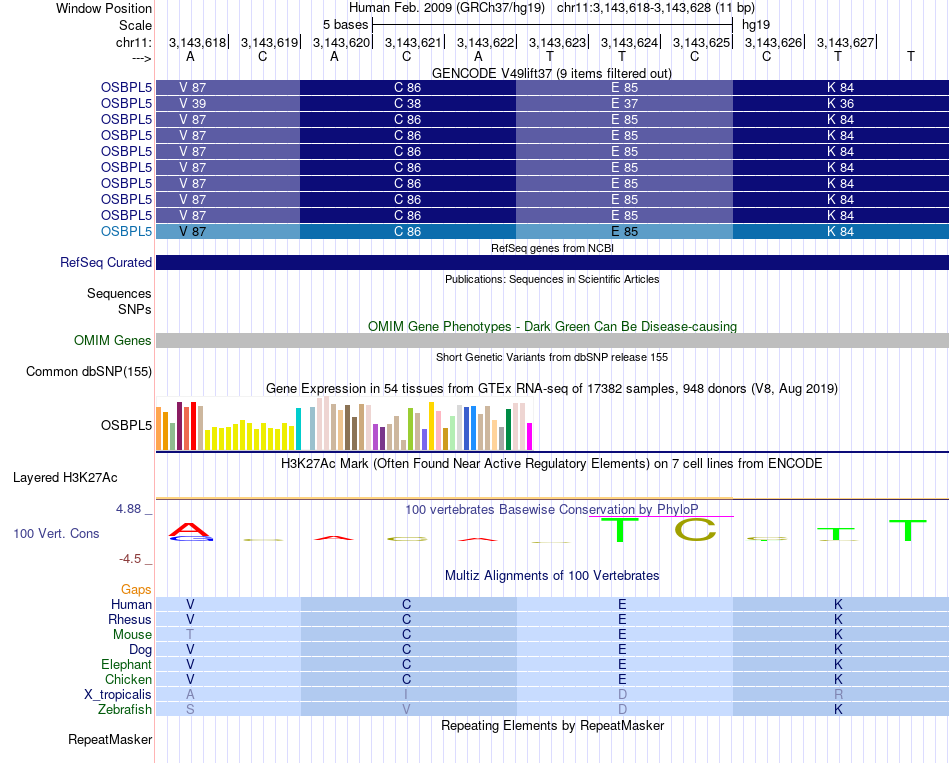950x763 pixels.
Task: Click the -4.5 conservation scale minimum
Action: point(130,559)
